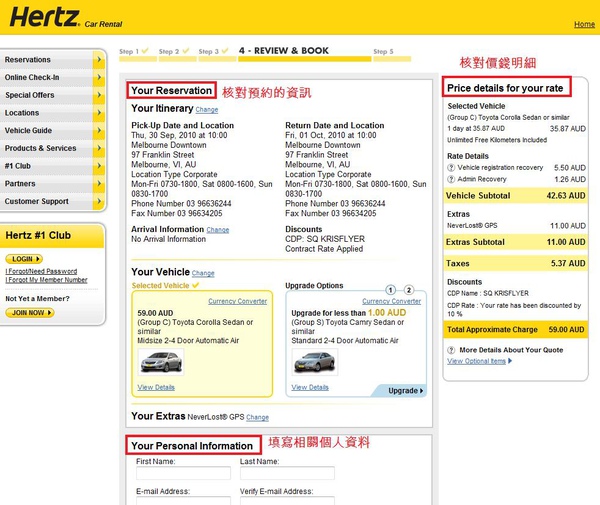Expand the Reservations arrow chevron
Image resolution: width=600 pixels, height=505 pixels.
pyautogui.click(x=99, y=60)
